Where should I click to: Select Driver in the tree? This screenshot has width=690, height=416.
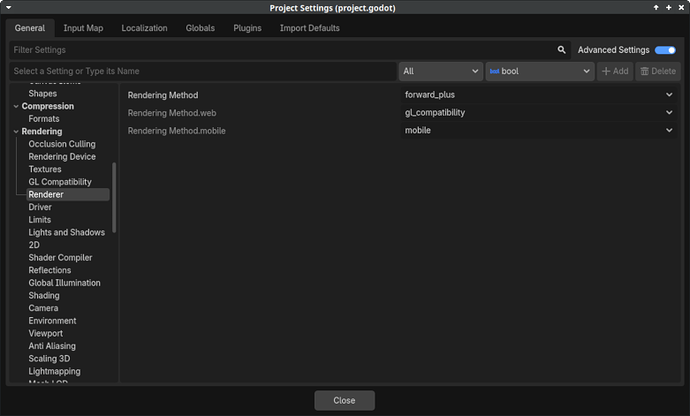[40, 207]
